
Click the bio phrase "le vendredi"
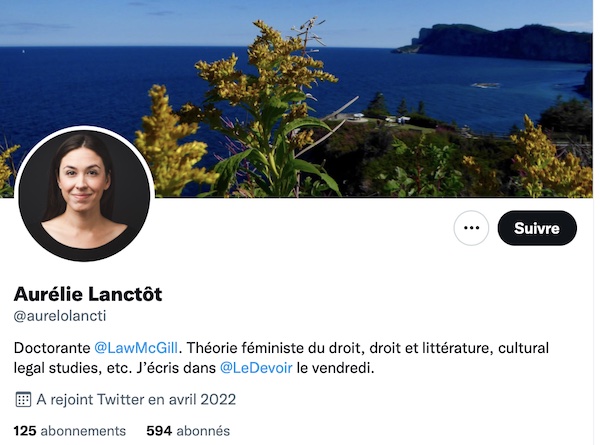(x=335, y=368)
